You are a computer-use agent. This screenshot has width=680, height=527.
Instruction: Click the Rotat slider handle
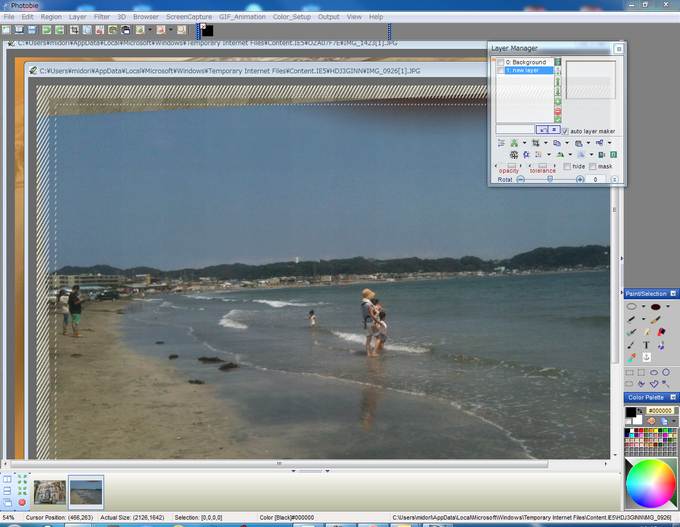click(550, 179)
